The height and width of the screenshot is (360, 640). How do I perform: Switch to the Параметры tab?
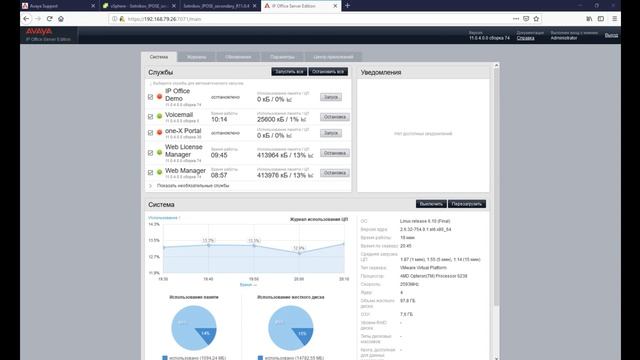tap(282, 57)
